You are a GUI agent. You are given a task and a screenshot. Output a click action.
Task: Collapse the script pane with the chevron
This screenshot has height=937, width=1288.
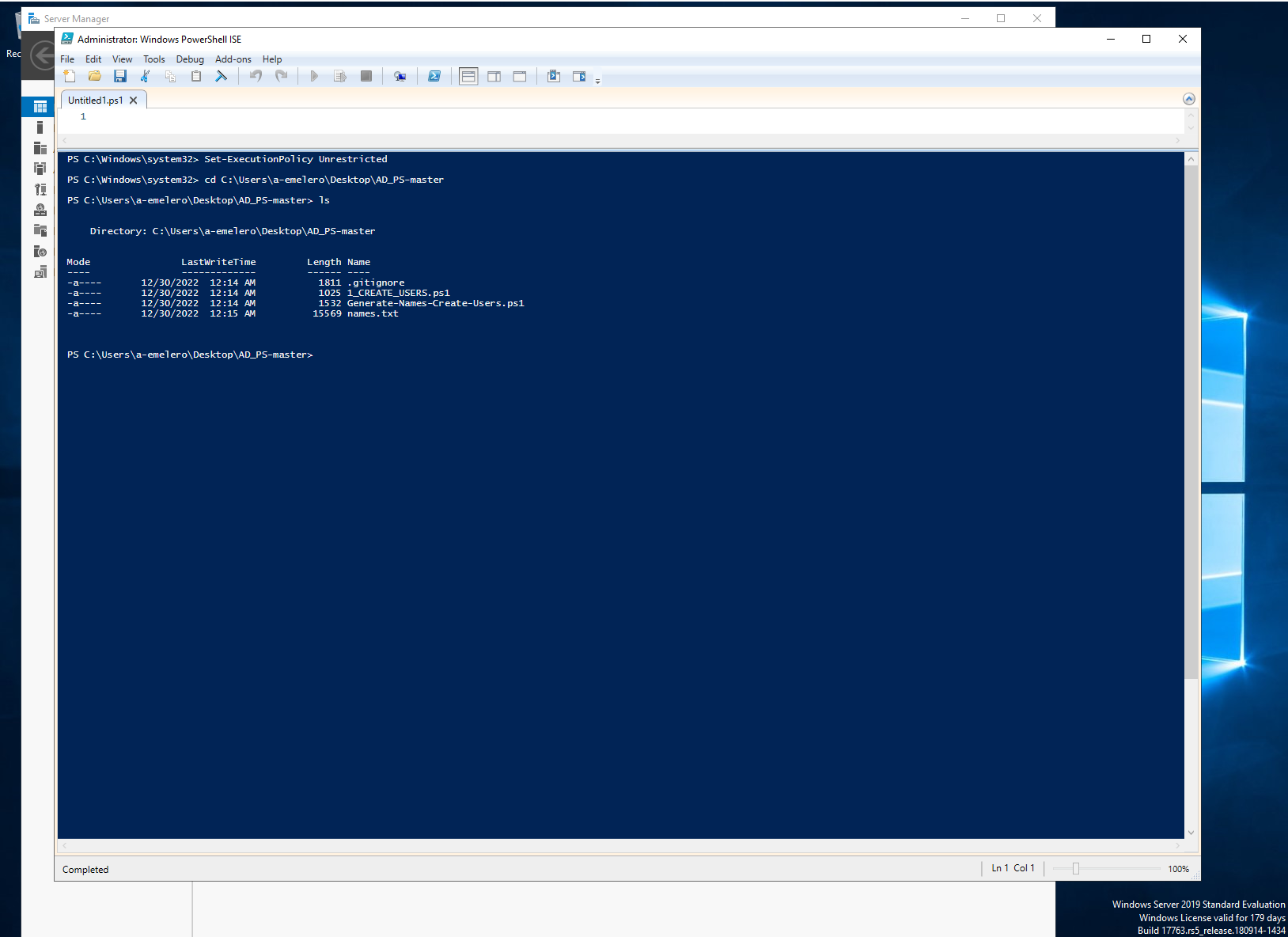point(1188,98)
